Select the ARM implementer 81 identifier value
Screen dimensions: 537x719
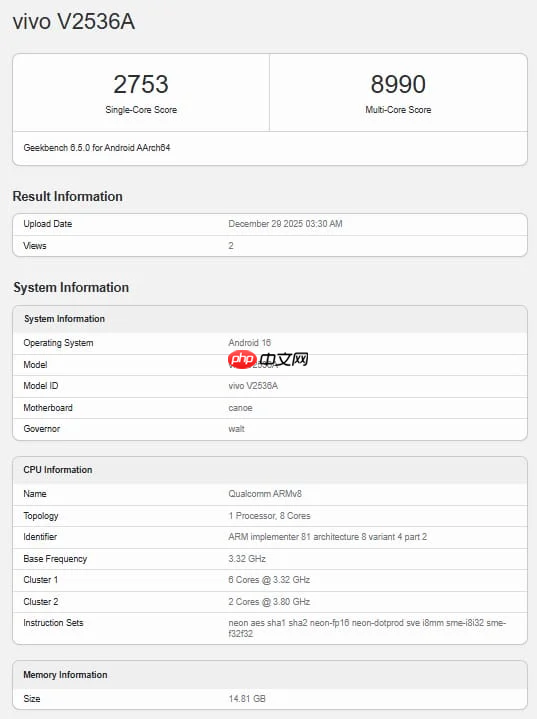(x=327, y=537)
